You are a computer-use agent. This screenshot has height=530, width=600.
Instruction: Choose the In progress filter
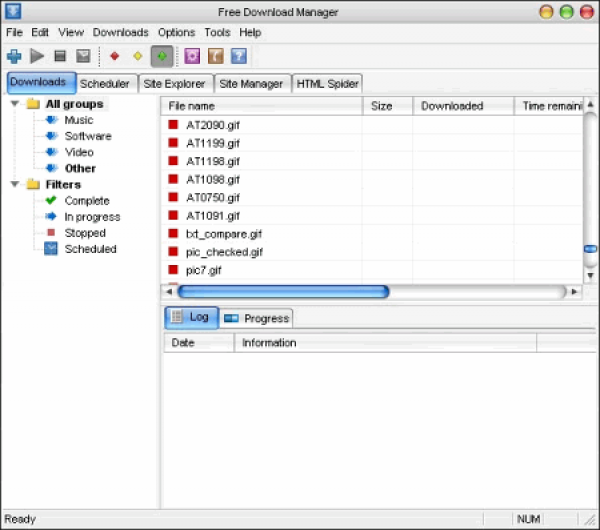coord(92,217)
